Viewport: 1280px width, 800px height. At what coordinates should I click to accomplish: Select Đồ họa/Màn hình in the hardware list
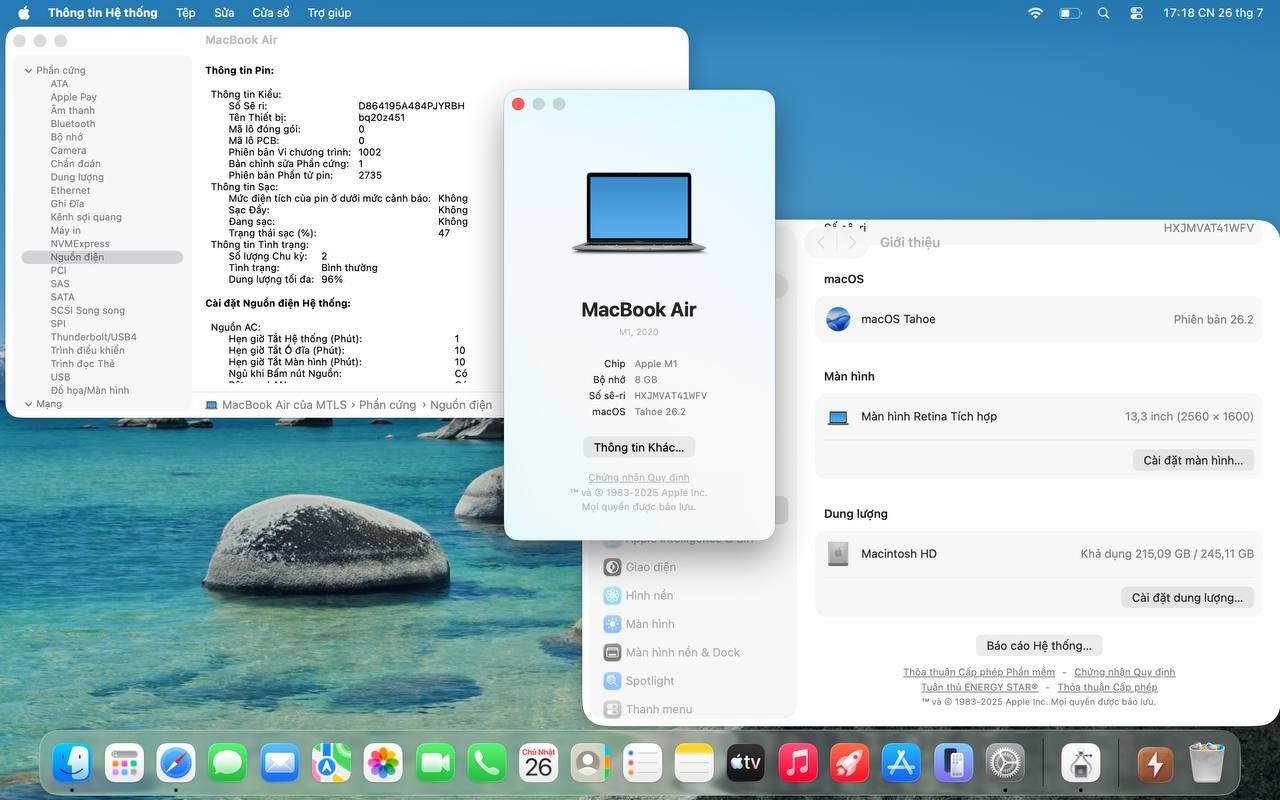tap(90, 390)
